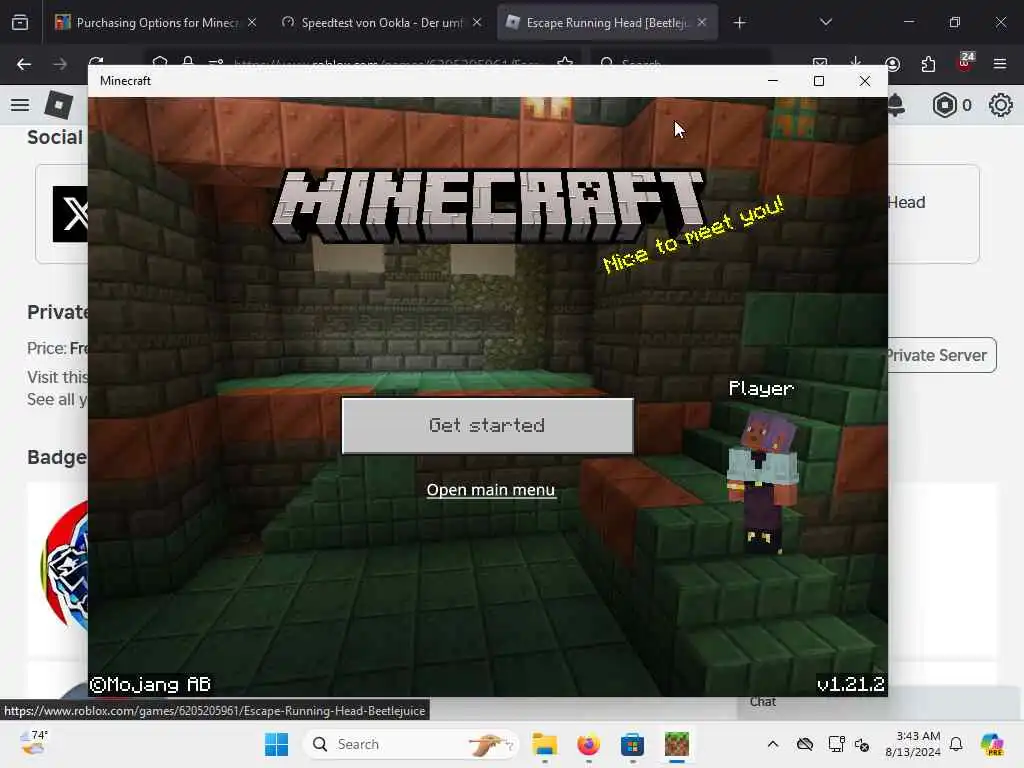Maximize the Minecraft window
The width and height of the screenshot is (1024, 768).
click(x=819, y=81)
